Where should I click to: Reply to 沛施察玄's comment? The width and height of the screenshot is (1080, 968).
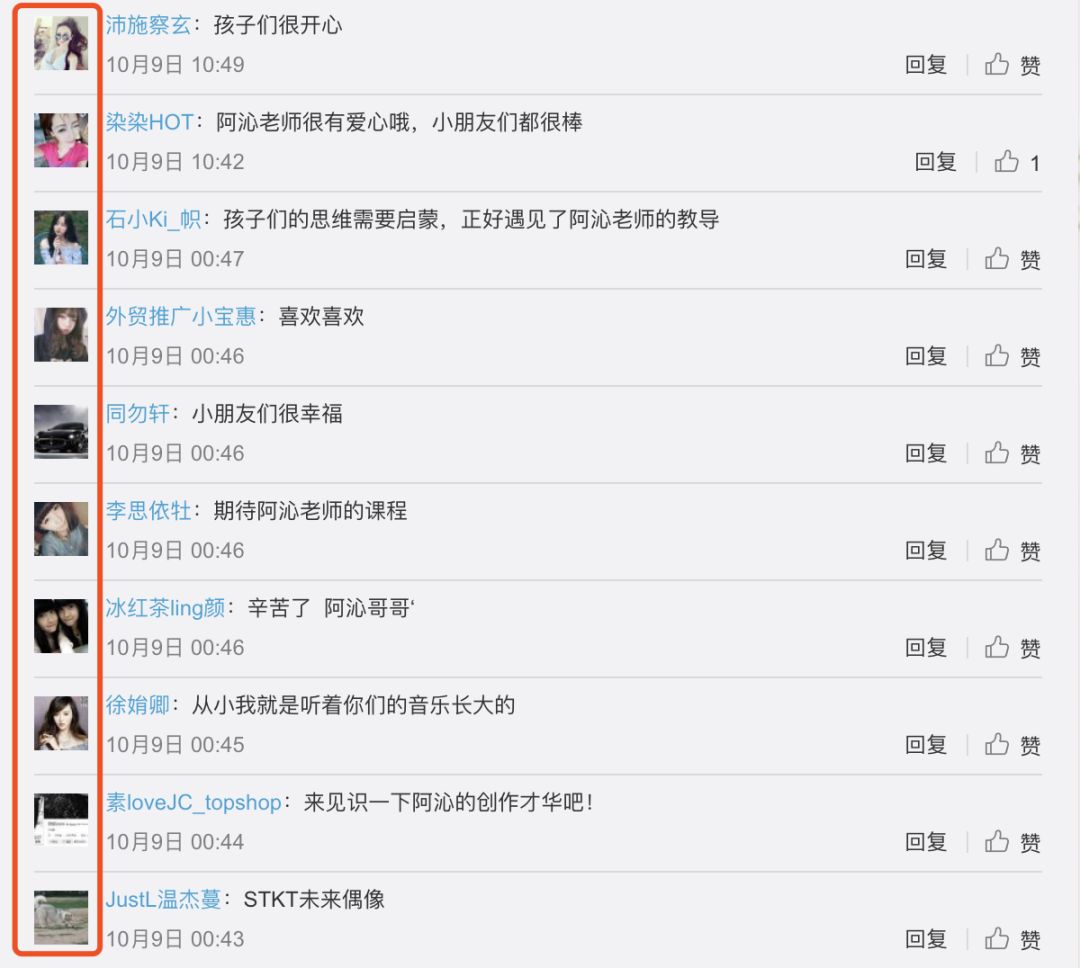pyautogui.click(x=926, y=65)
